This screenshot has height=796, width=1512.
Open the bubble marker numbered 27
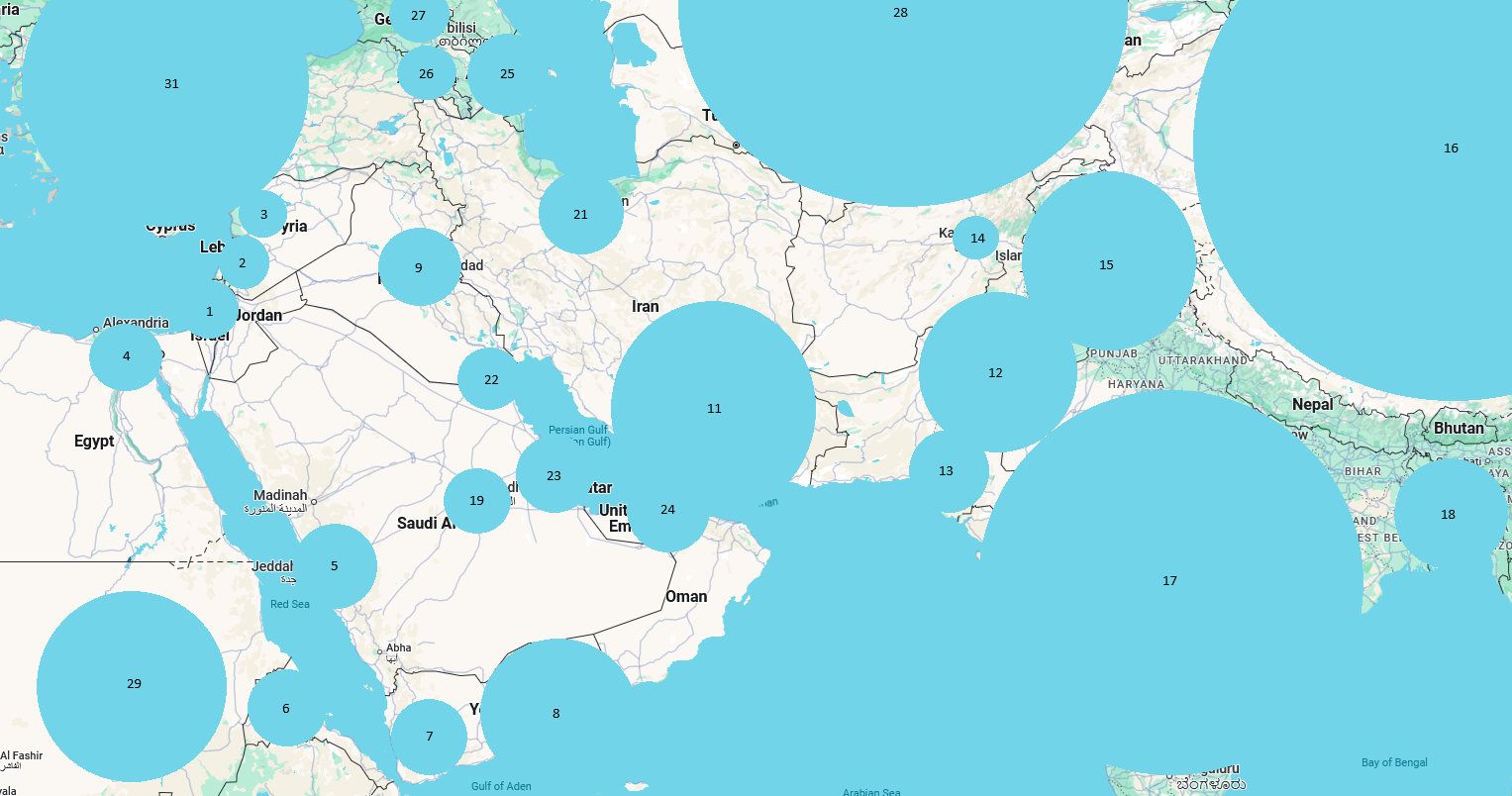click(x=419, y=16)
